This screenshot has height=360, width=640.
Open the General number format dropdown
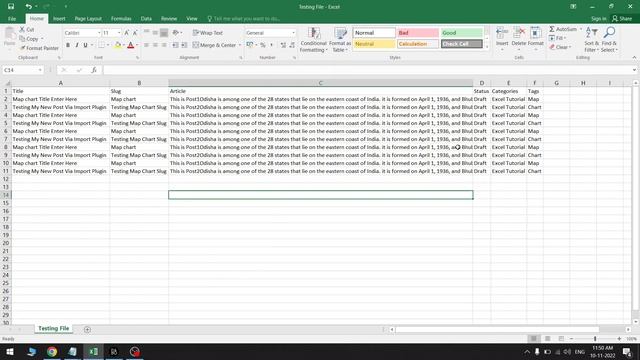[293, 33]
